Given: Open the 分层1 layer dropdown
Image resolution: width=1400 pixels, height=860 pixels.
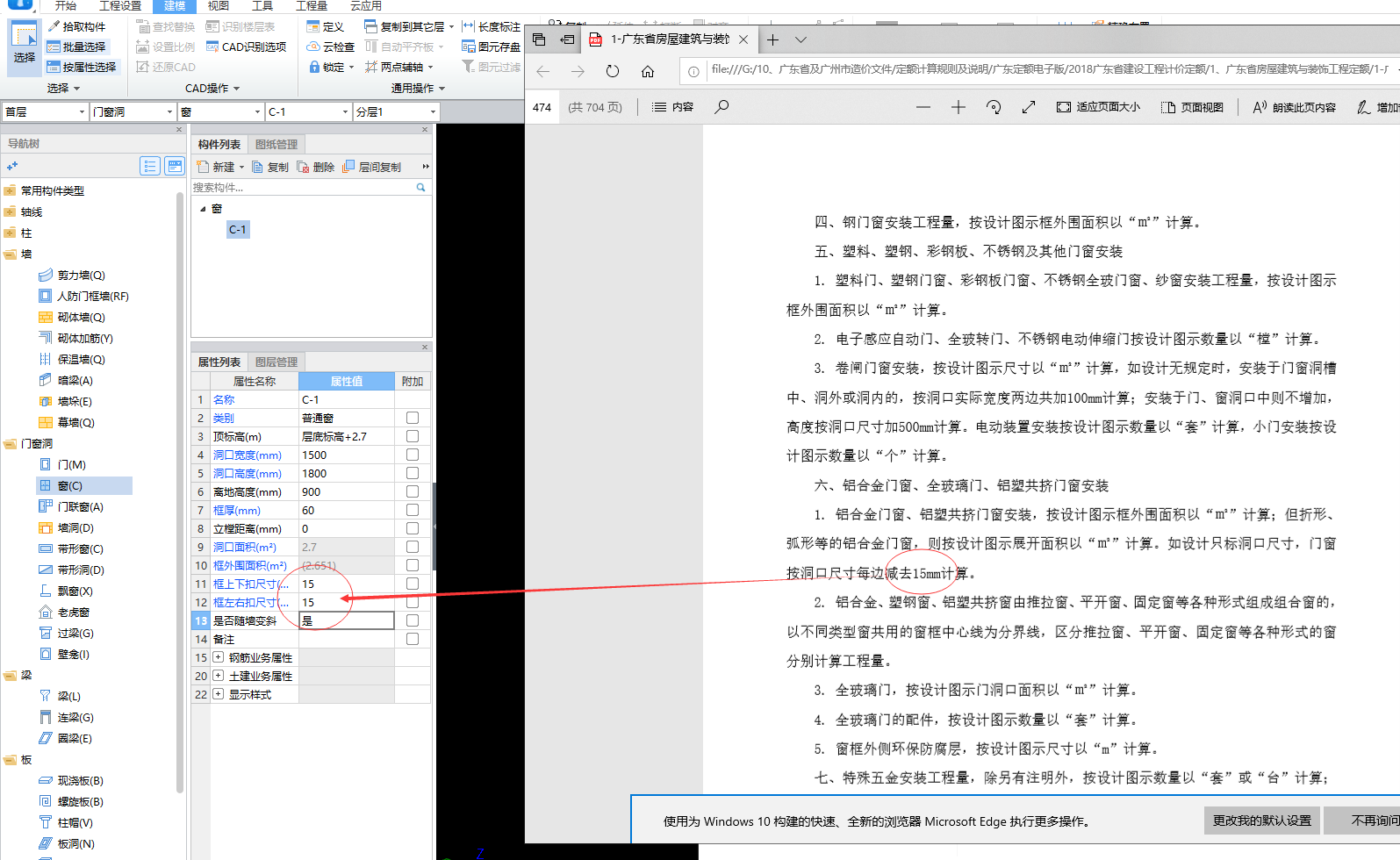Looking at the screenshot, I should point(433,112).
